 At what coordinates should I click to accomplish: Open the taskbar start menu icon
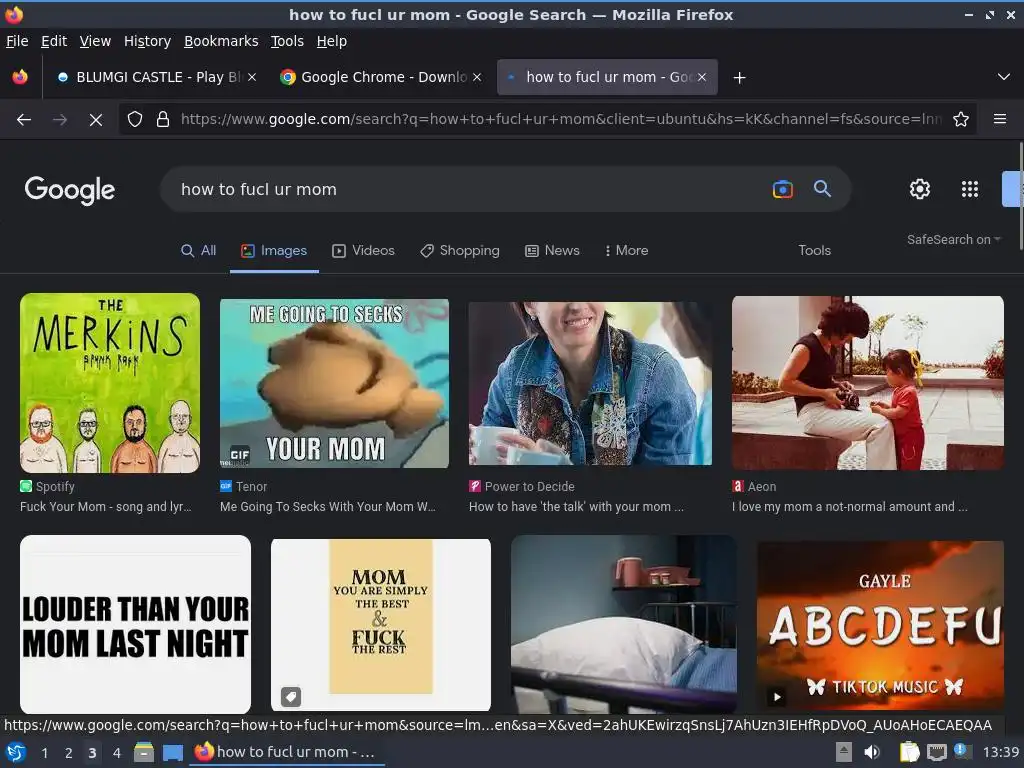click(x=16, y=753)
